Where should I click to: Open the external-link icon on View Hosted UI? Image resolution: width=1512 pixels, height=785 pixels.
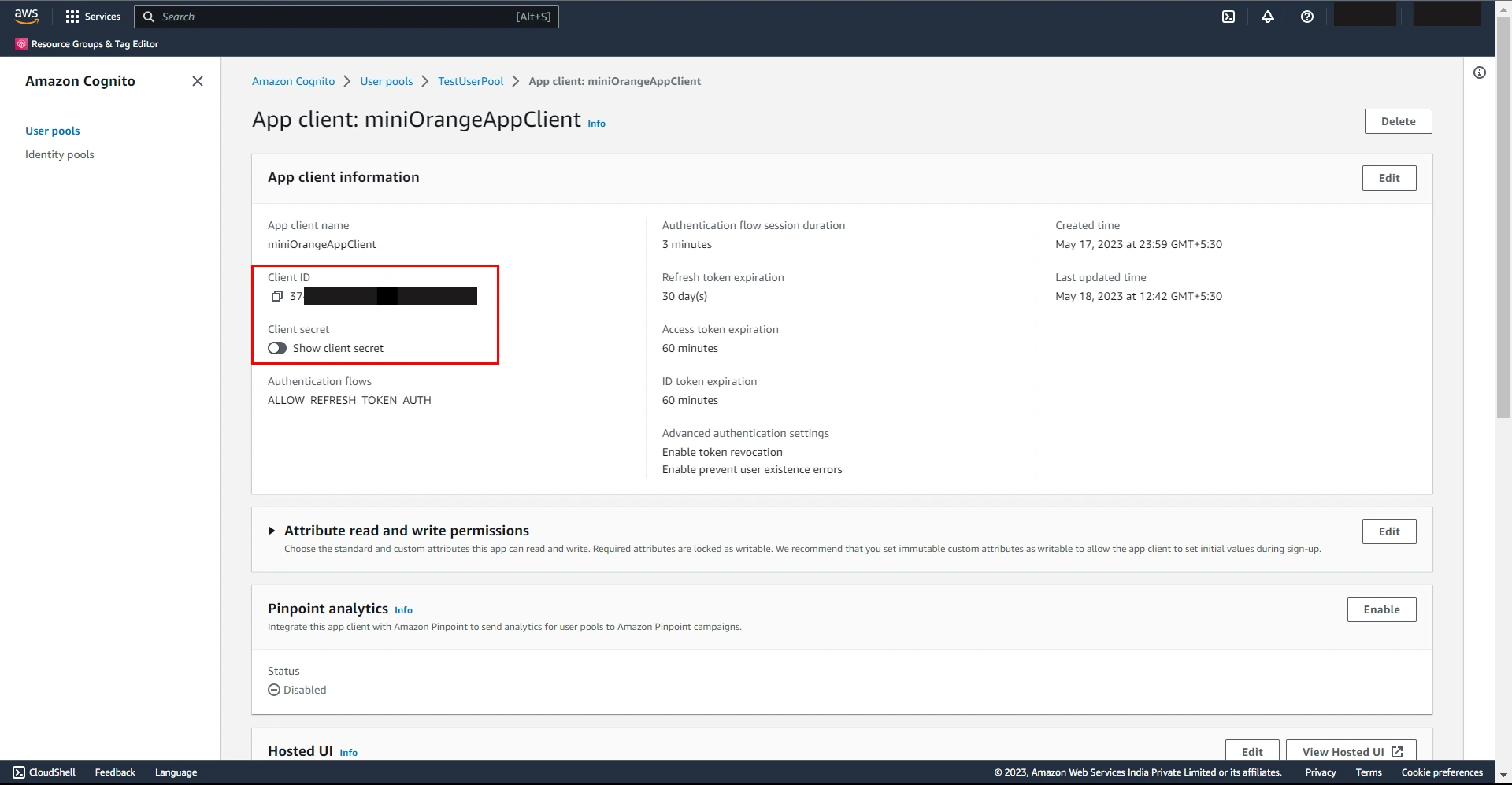[1397, 752]
